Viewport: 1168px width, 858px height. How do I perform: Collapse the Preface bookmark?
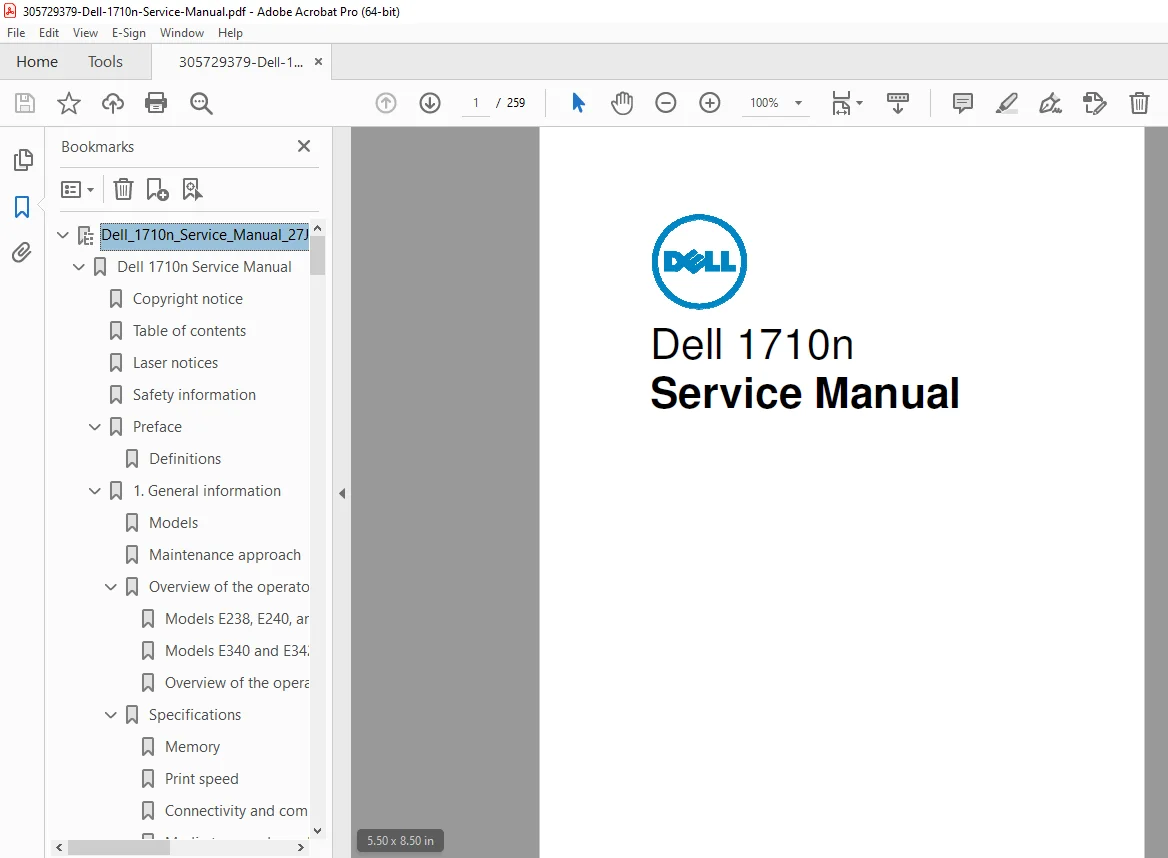point(95,427)
